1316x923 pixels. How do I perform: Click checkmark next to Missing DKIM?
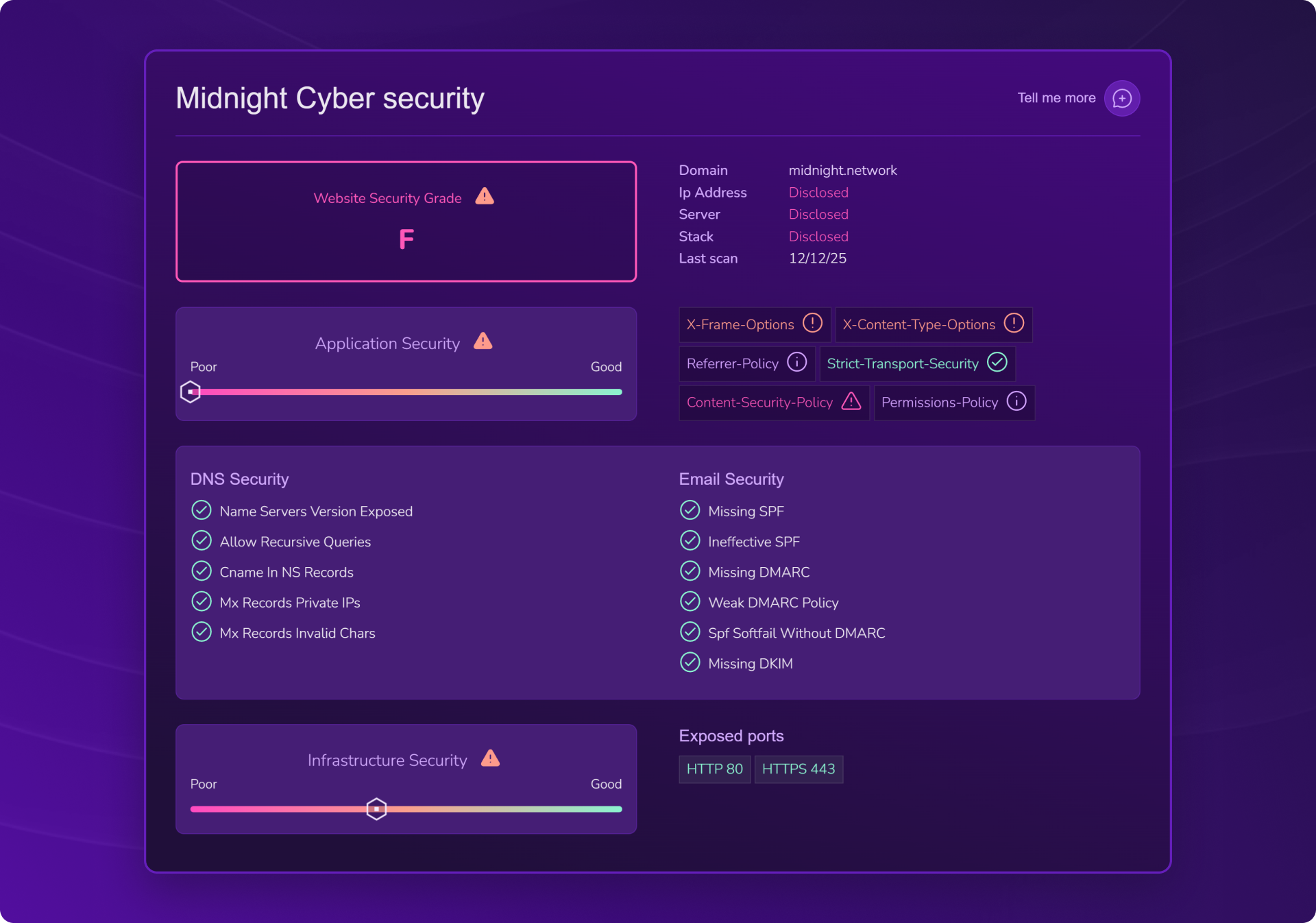point(690,662)
